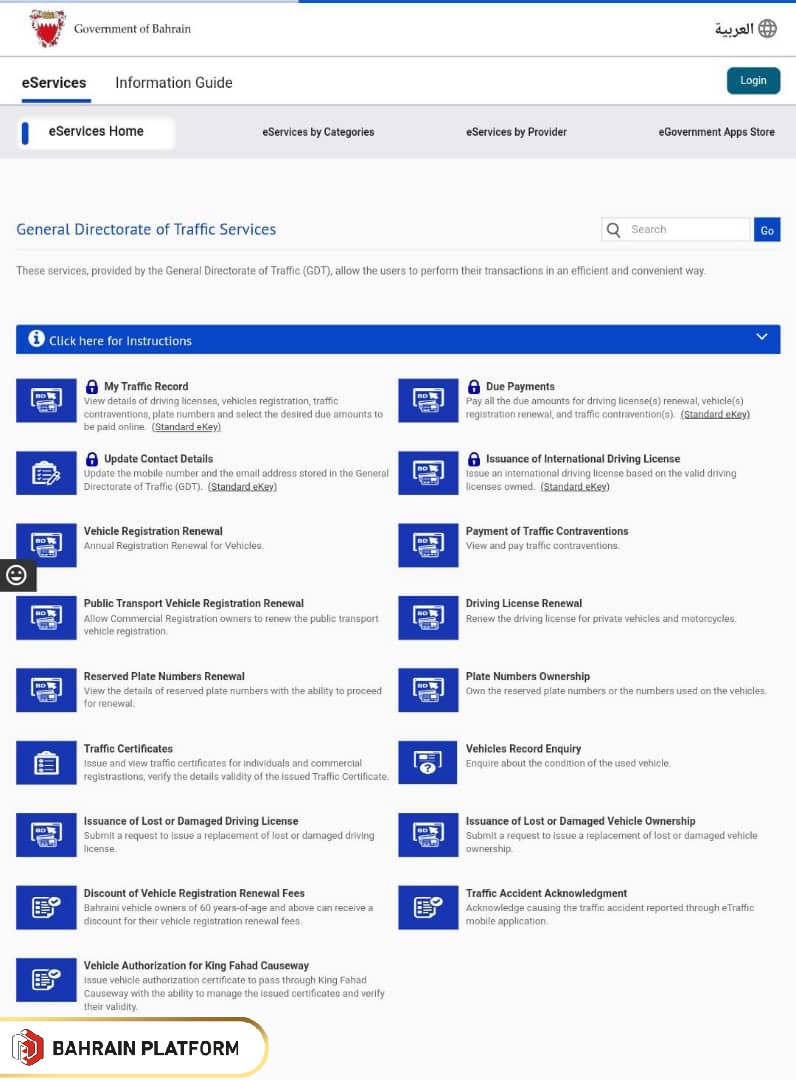Expand the Click here for Instructions chevron

click(762, 338)
